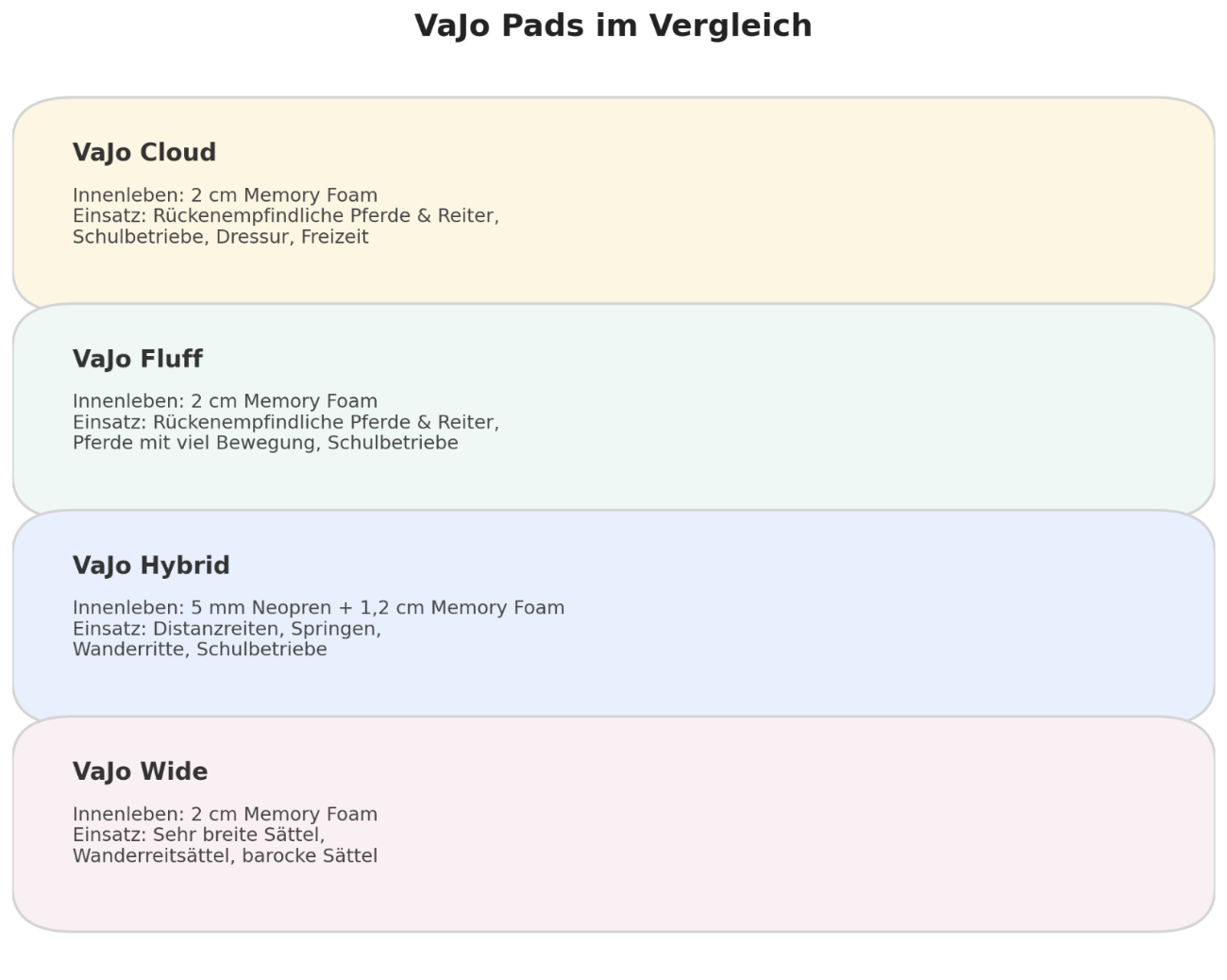Select the VaJo Cloud heading
This screenshot has width=1227, height=980.
144,153
